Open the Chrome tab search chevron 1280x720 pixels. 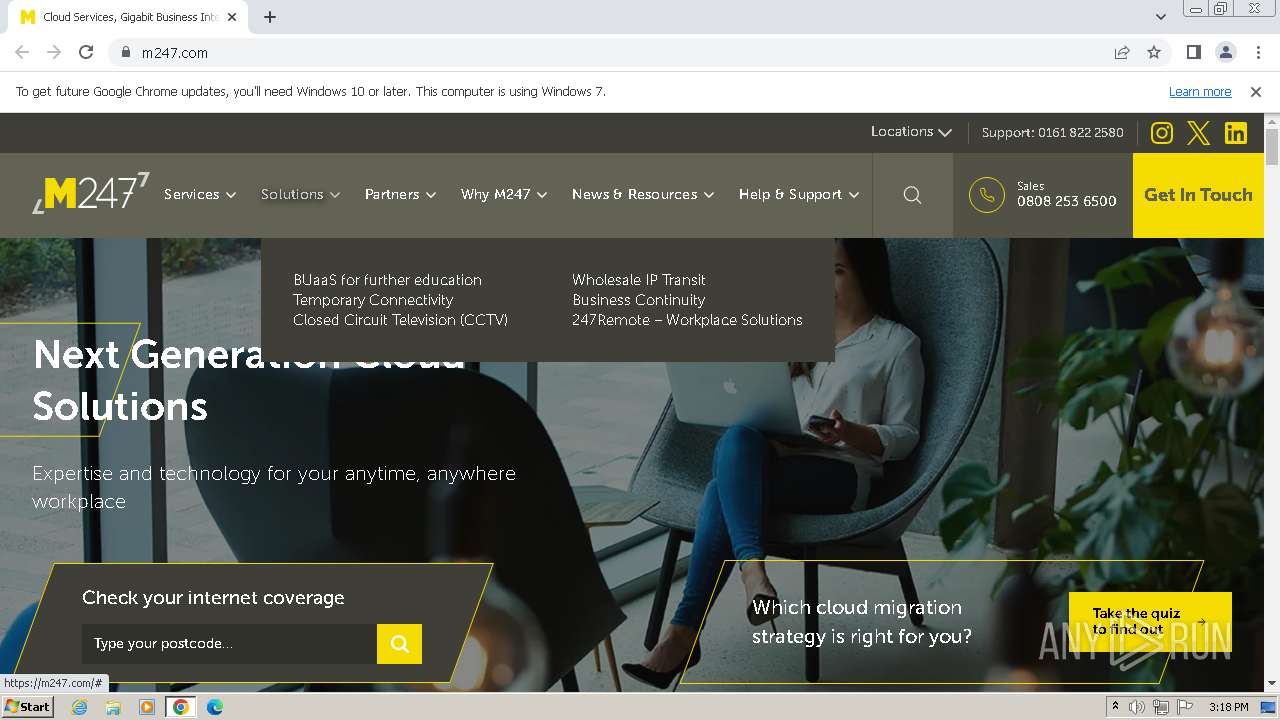(1160, 17)
